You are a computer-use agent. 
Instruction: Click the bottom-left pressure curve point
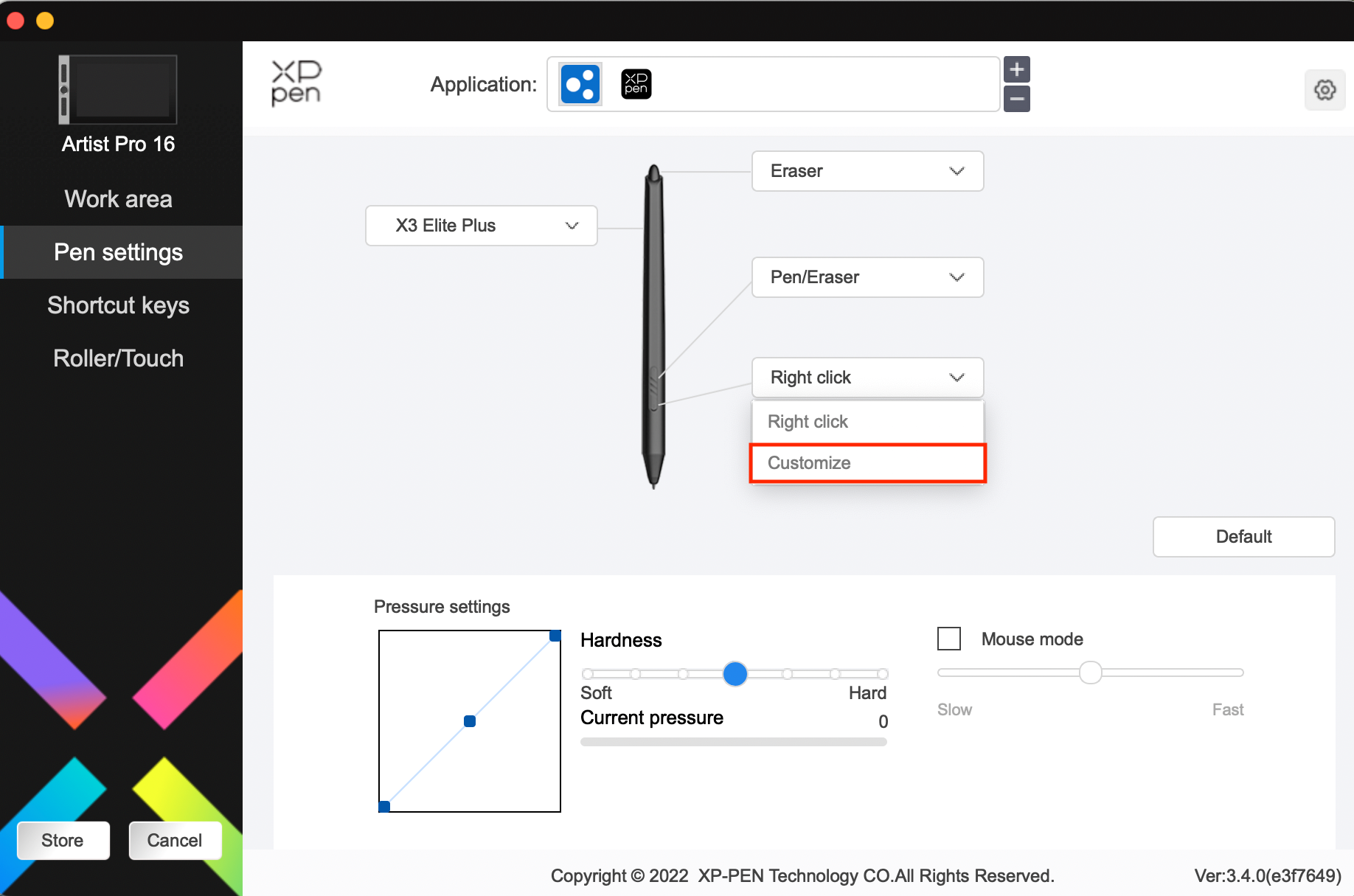click(384, 807)
